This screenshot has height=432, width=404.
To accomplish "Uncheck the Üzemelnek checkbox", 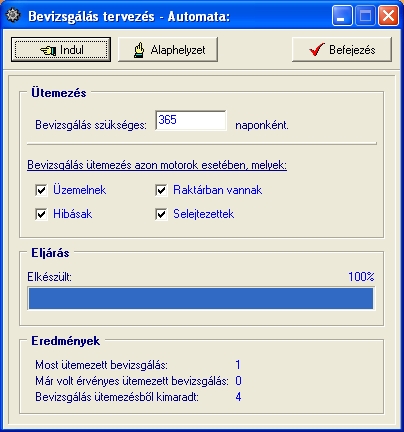I will [x=41, y=190].
